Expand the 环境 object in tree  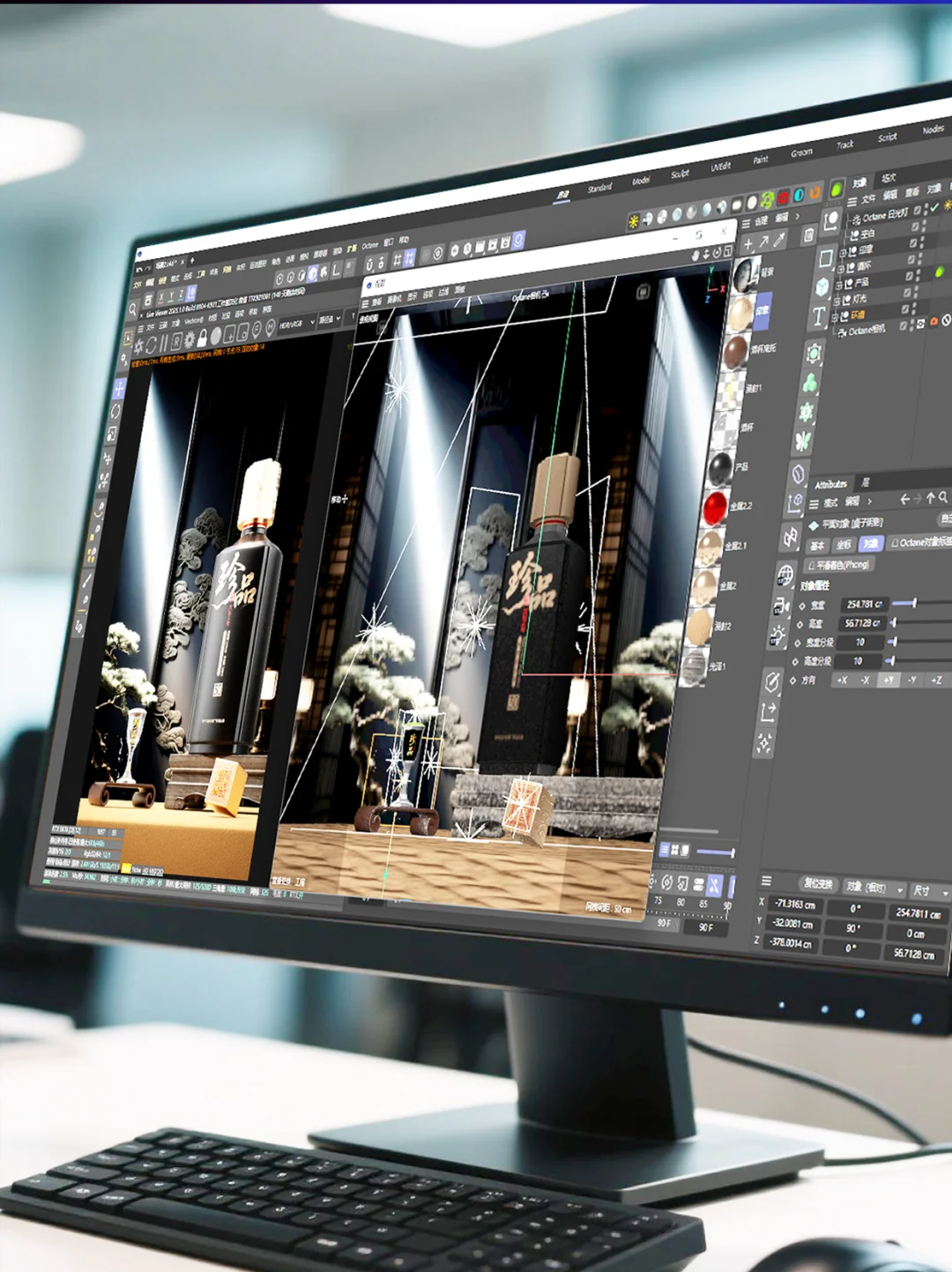[835, 317]
